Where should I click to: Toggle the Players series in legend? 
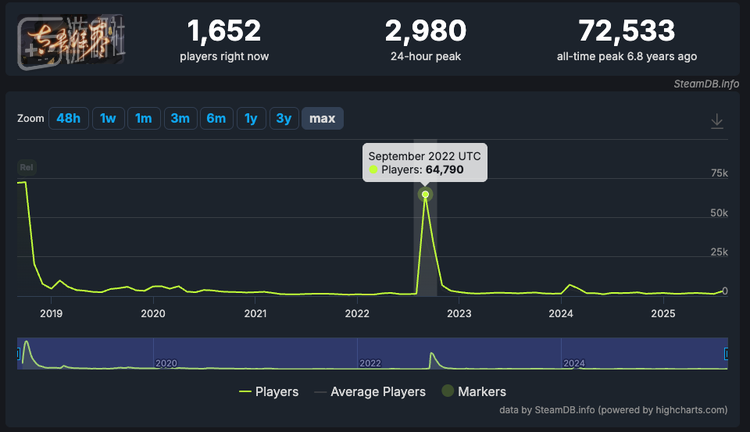click(x=268, y=392)
